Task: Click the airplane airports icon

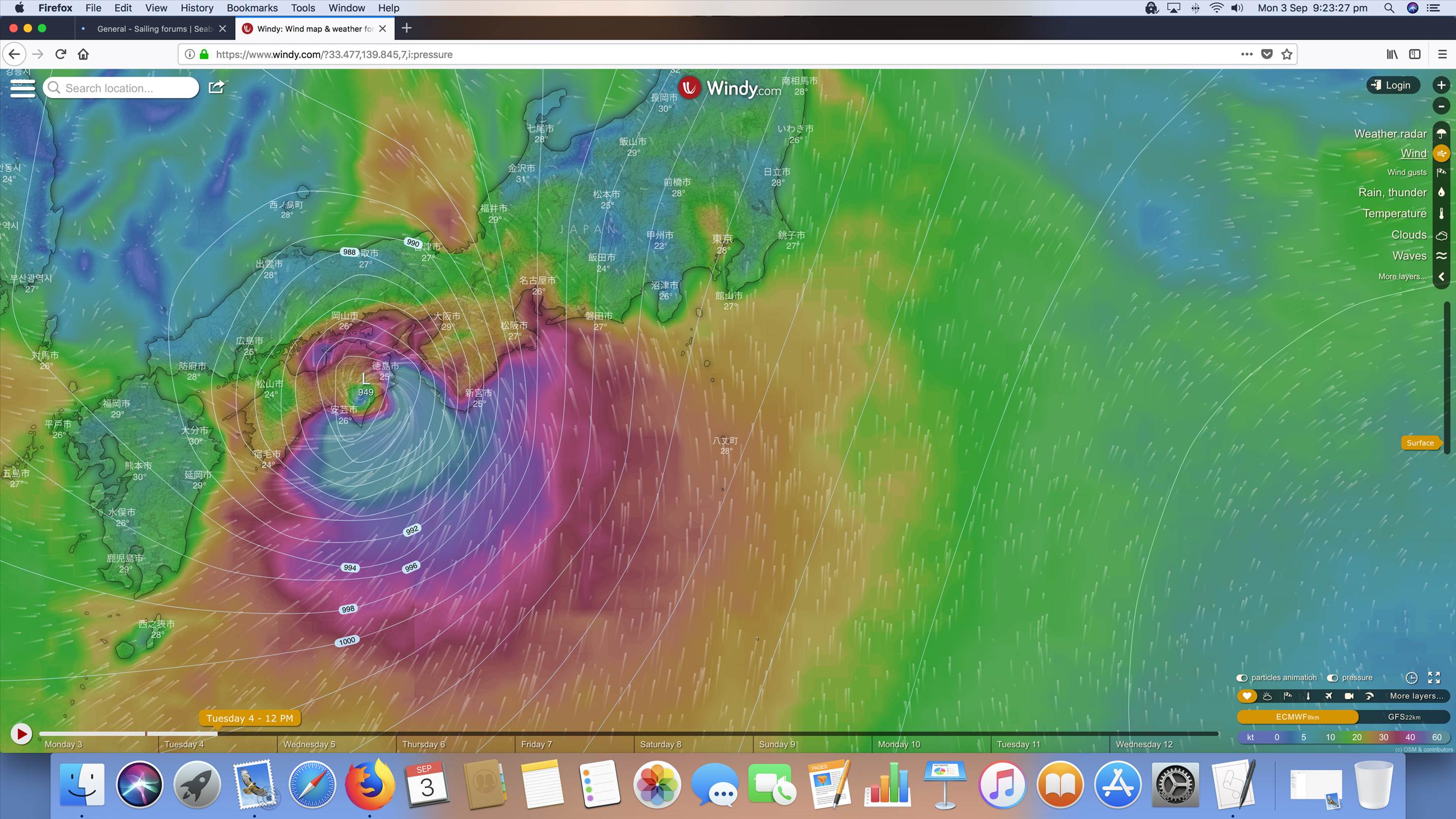Action: (1328, 696)
